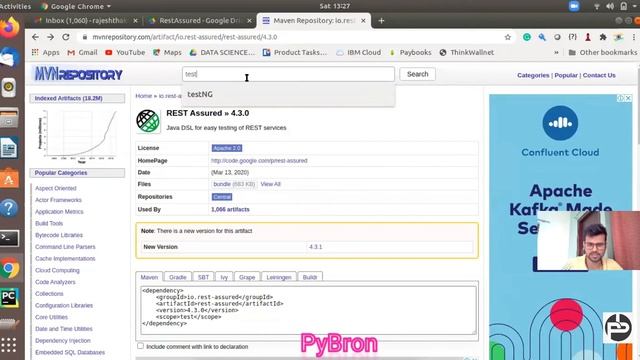Open the code.google.com homepage link

coord(259,161)
